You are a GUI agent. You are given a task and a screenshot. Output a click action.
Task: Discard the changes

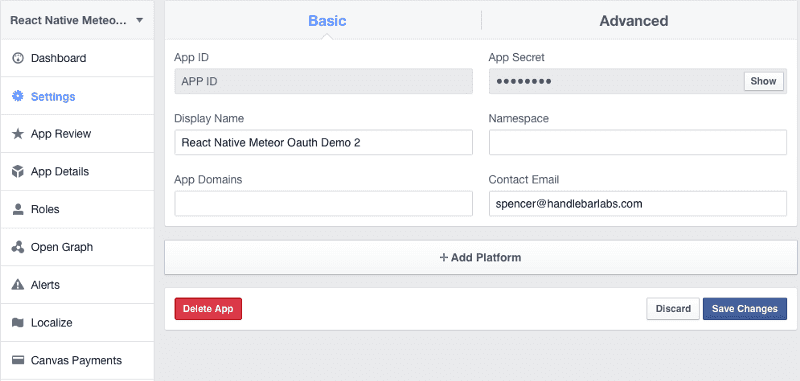click(673, 309)
